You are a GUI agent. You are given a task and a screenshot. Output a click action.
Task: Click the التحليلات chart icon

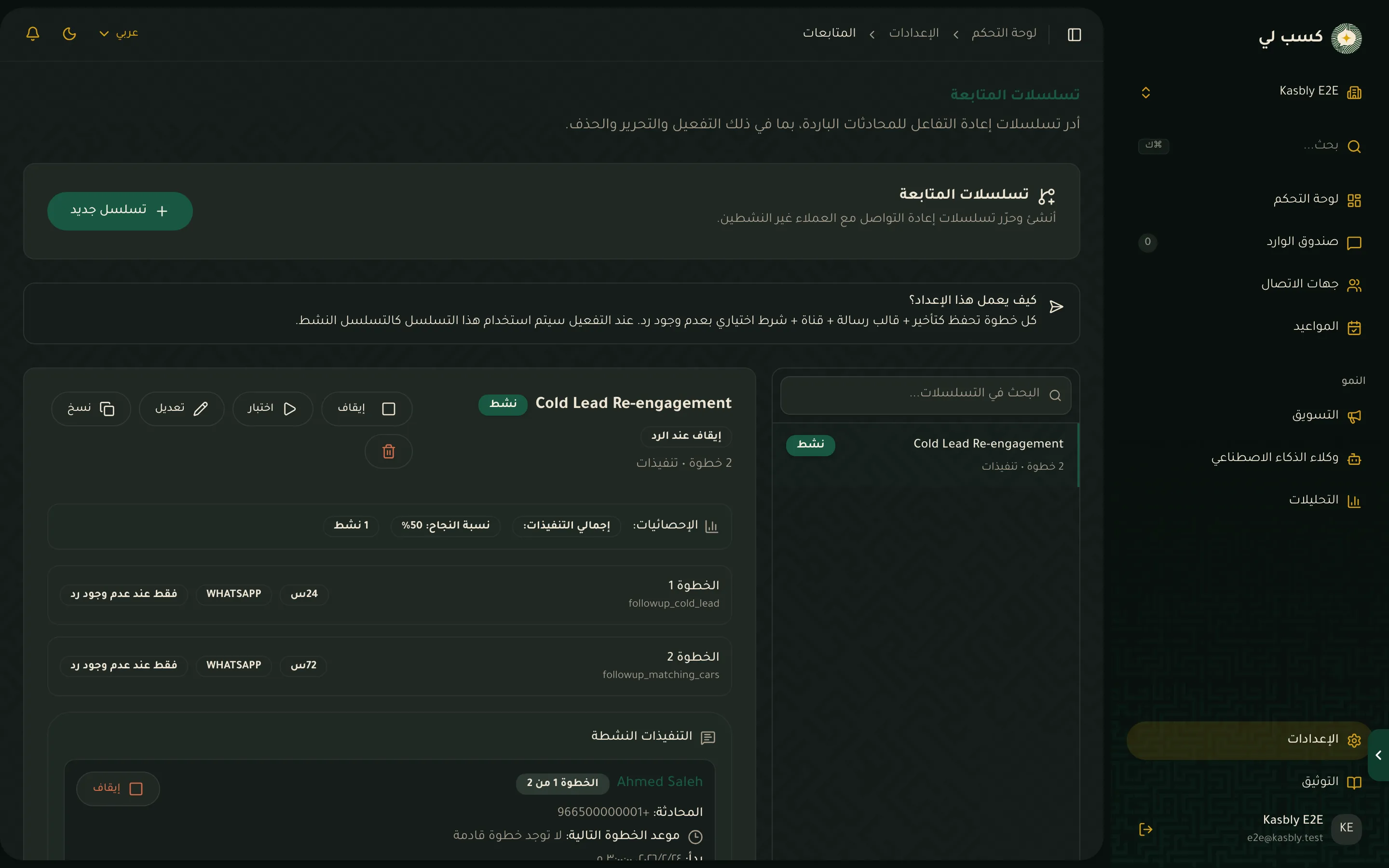tap(1354, 501)
